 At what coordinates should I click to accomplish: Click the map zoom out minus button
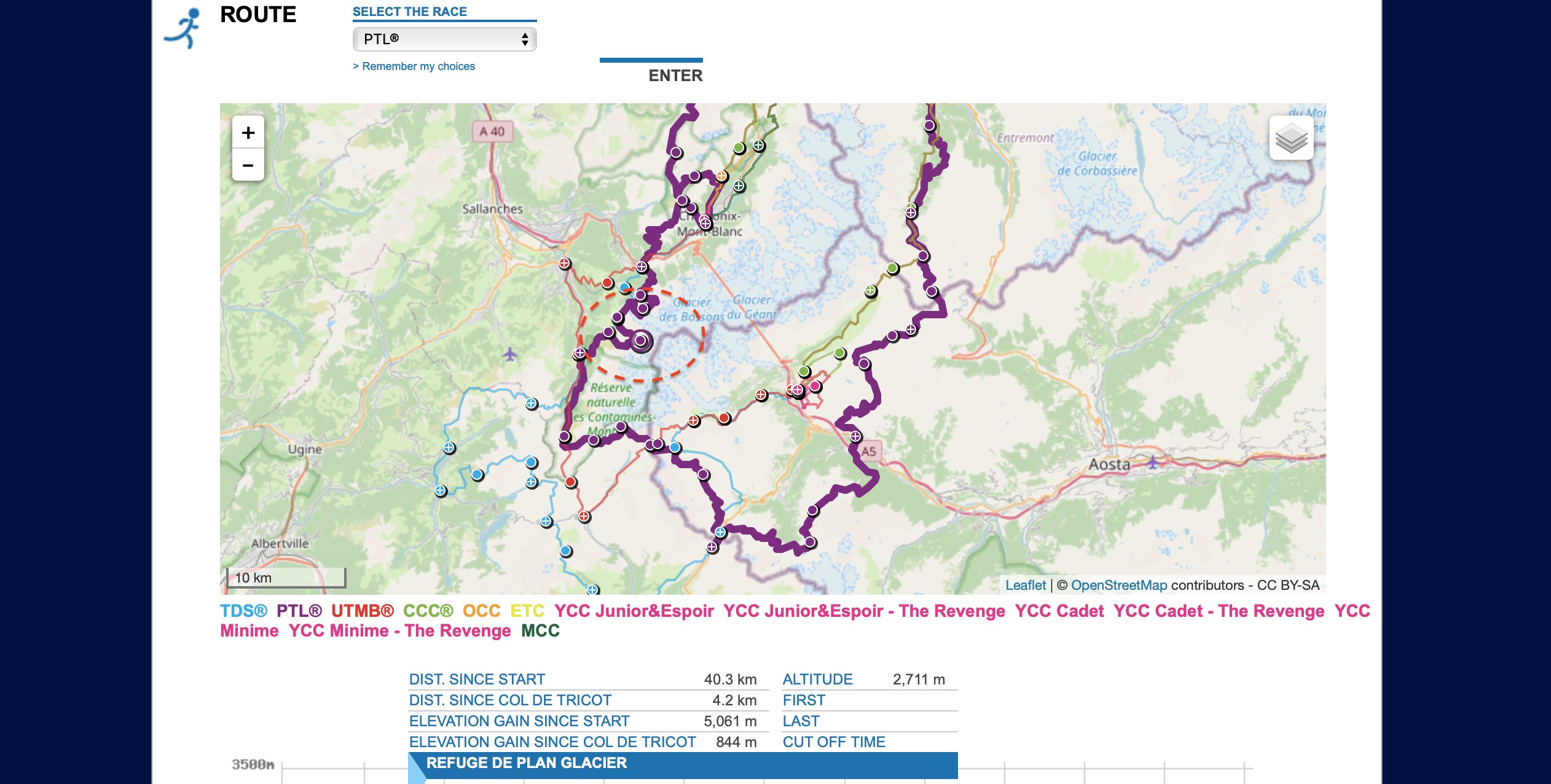pos(248,165)
